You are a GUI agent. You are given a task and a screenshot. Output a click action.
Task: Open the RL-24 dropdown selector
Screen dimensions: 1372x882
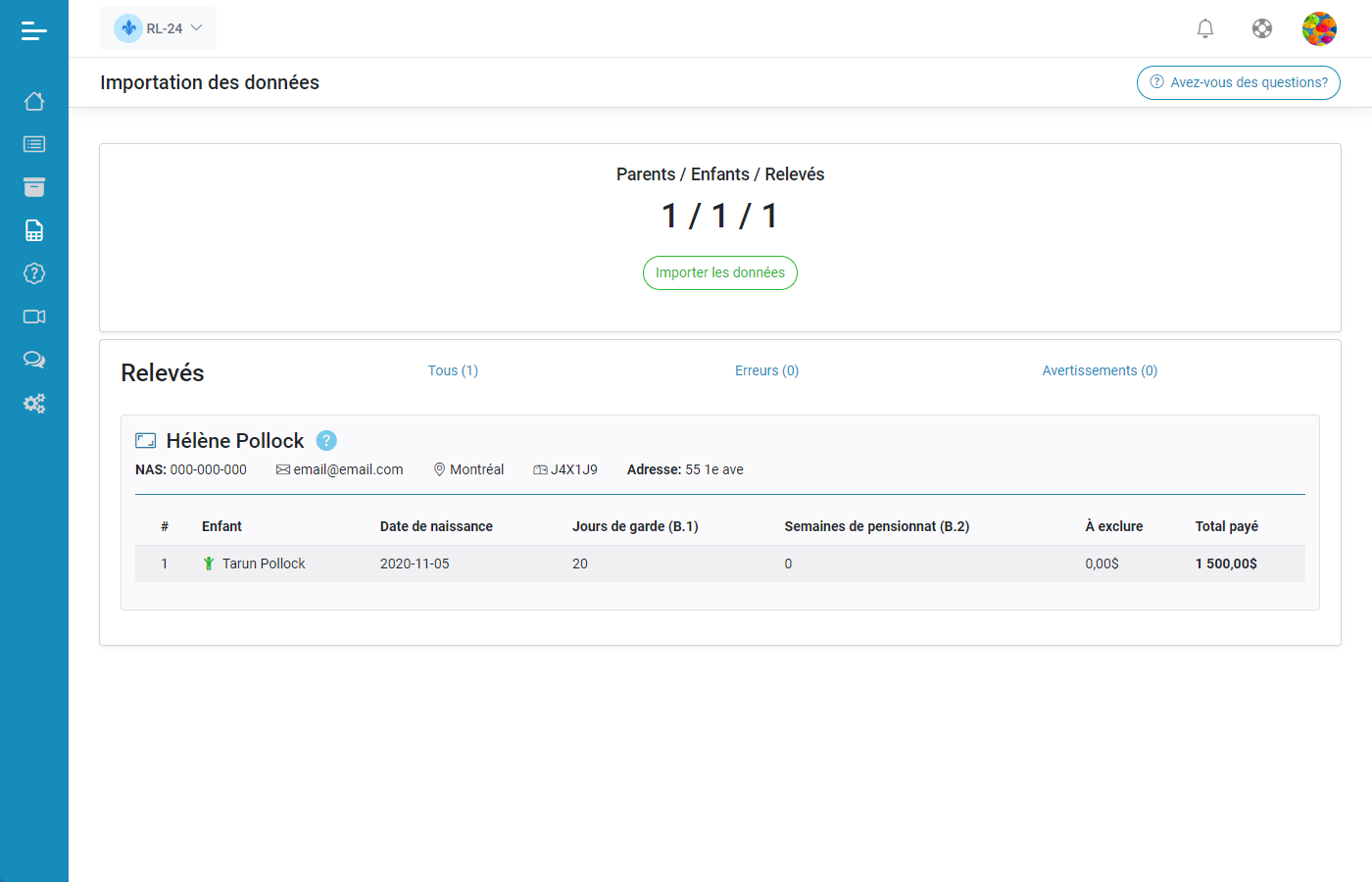158,28
